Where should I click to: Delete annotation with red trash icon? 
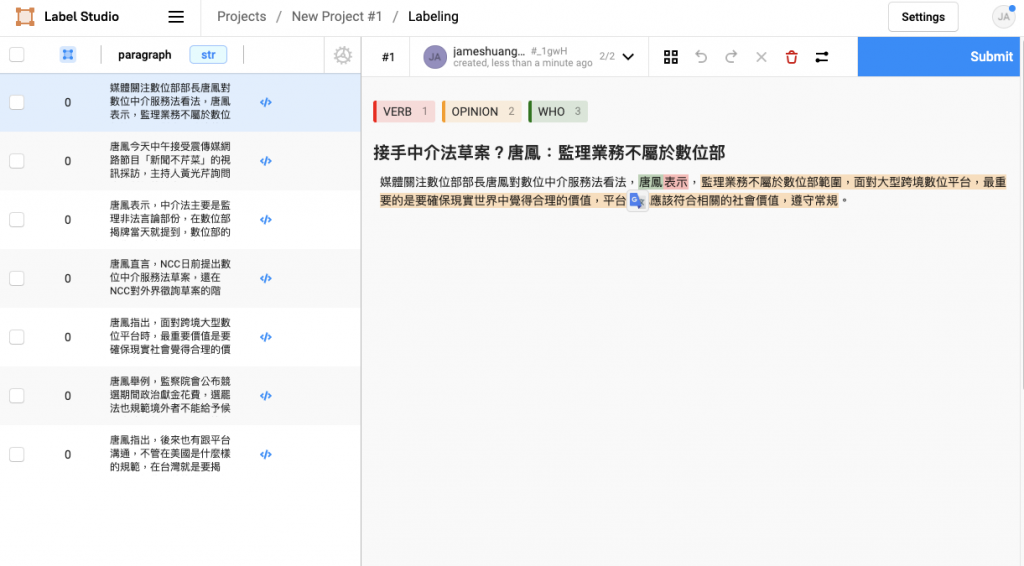[x=792, y=57]
